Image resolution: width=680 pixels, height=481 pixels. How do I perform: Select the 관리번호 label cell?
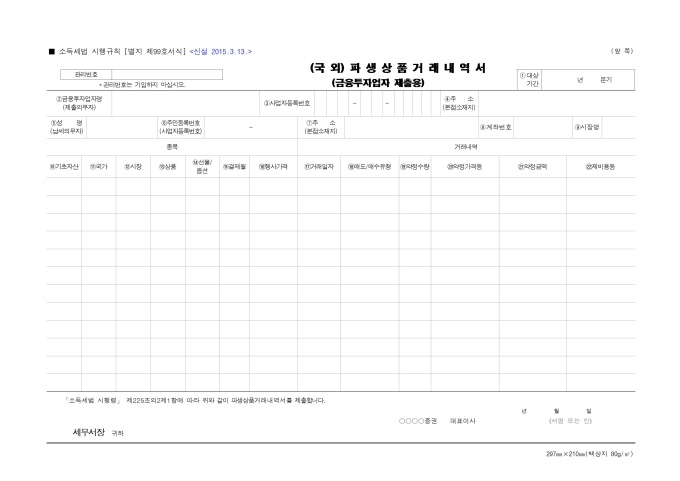pos(86,75)
